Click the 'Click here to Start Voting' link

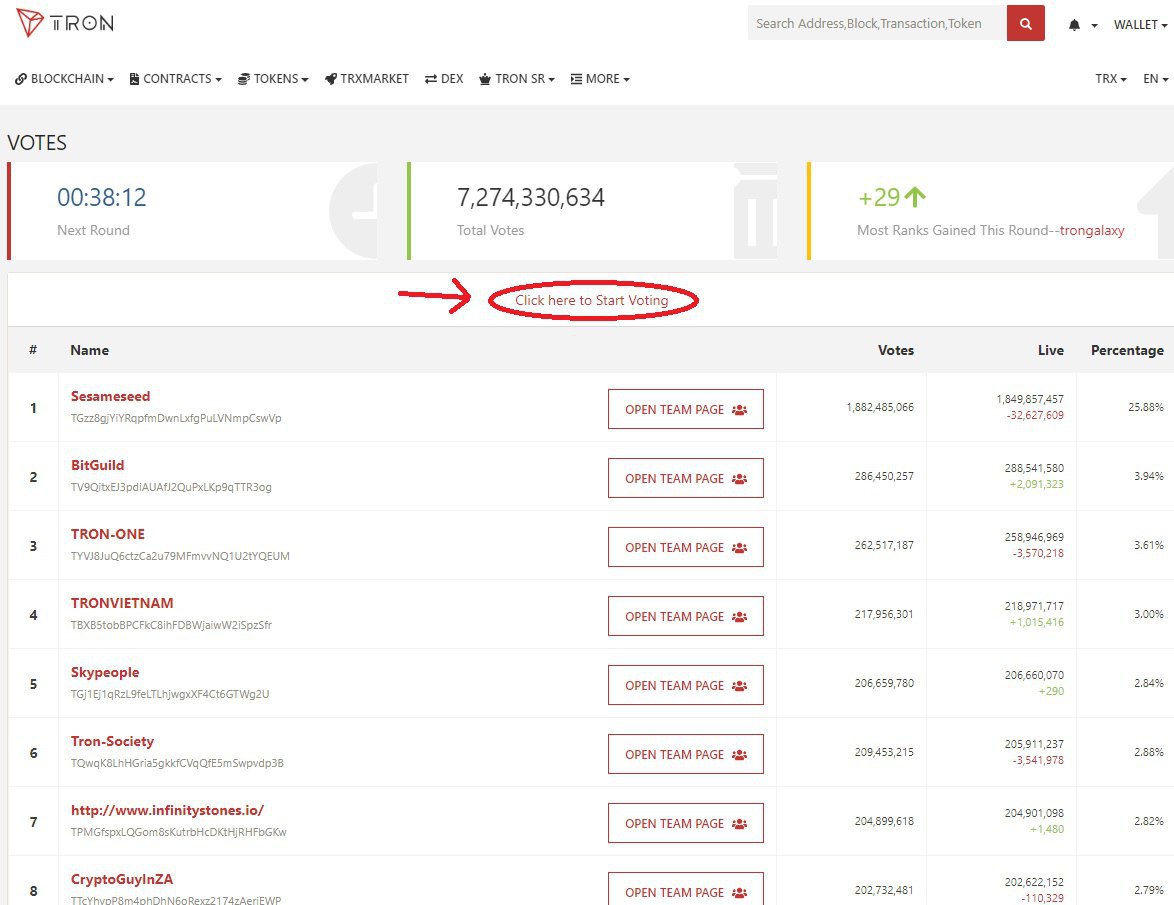click(591, 300)
